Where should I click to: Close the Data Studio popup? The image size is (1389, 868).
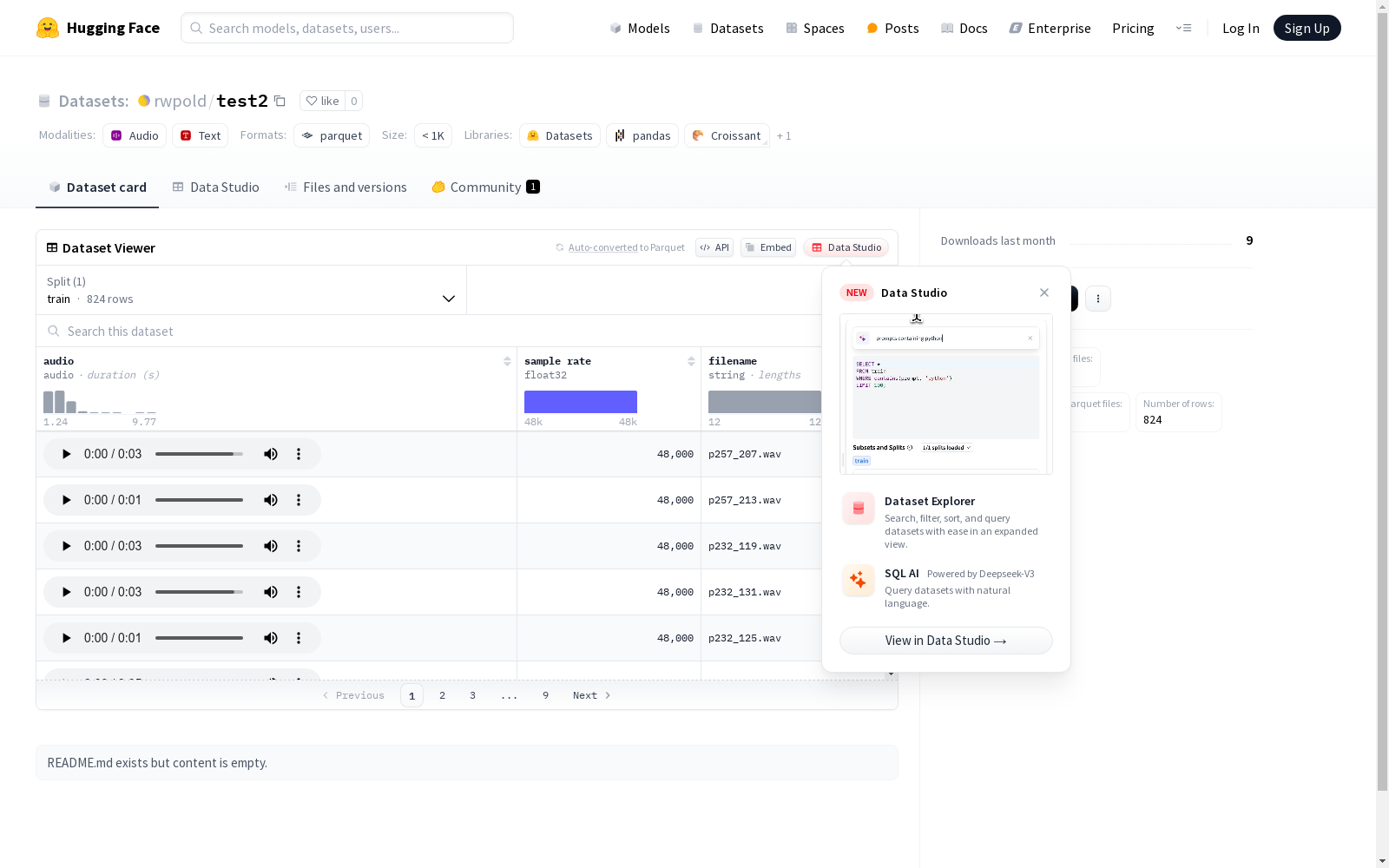(1044, 293)
